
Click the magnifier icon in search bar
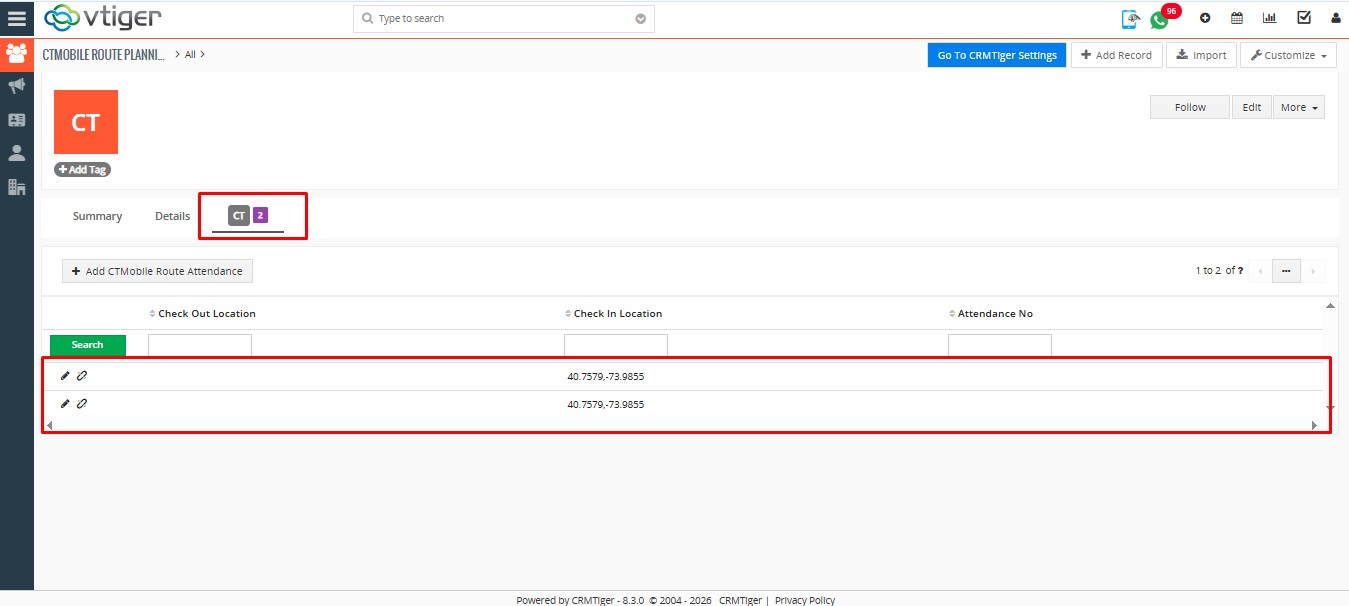tap(367, 18)
